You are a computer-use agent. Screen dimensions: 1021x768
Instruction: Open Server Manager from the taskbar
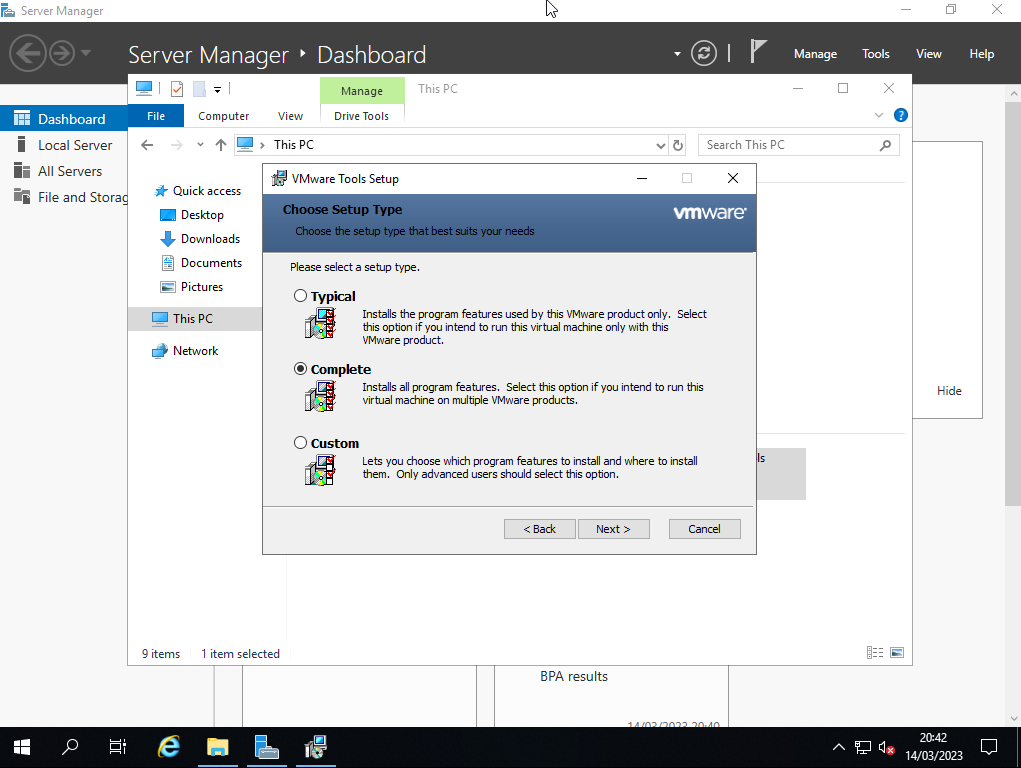[266, 747]
